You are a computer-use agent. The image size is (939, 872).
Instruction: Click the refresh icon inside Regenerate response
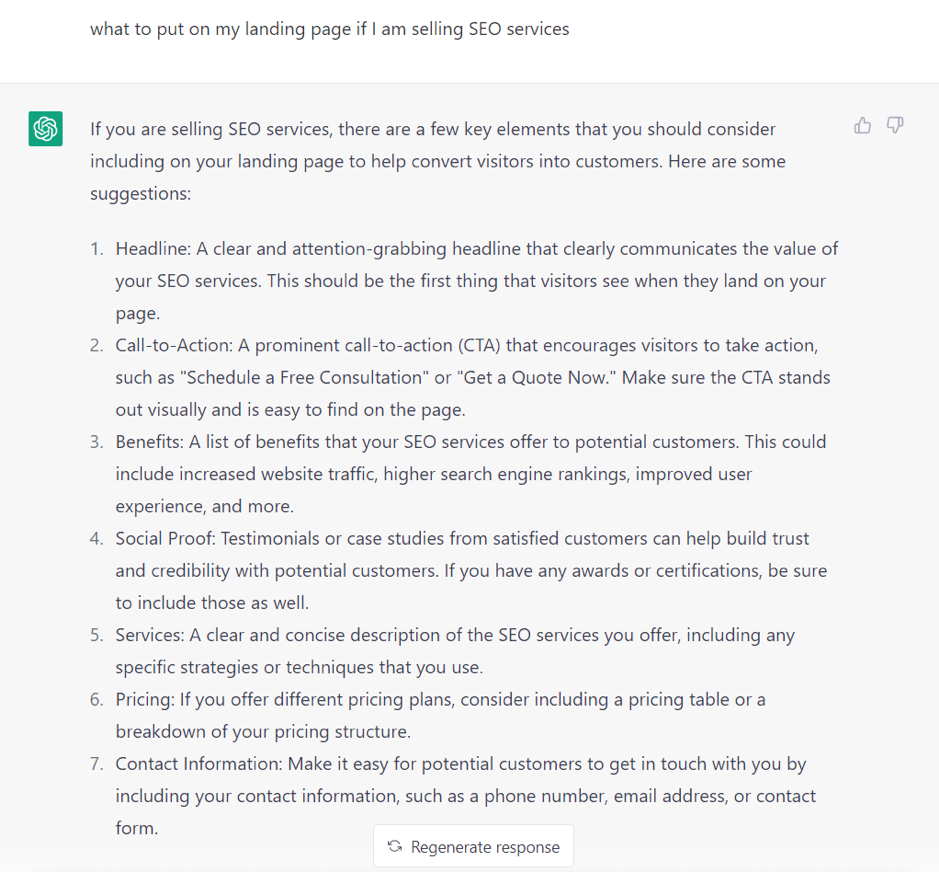(x=395, y=846)
